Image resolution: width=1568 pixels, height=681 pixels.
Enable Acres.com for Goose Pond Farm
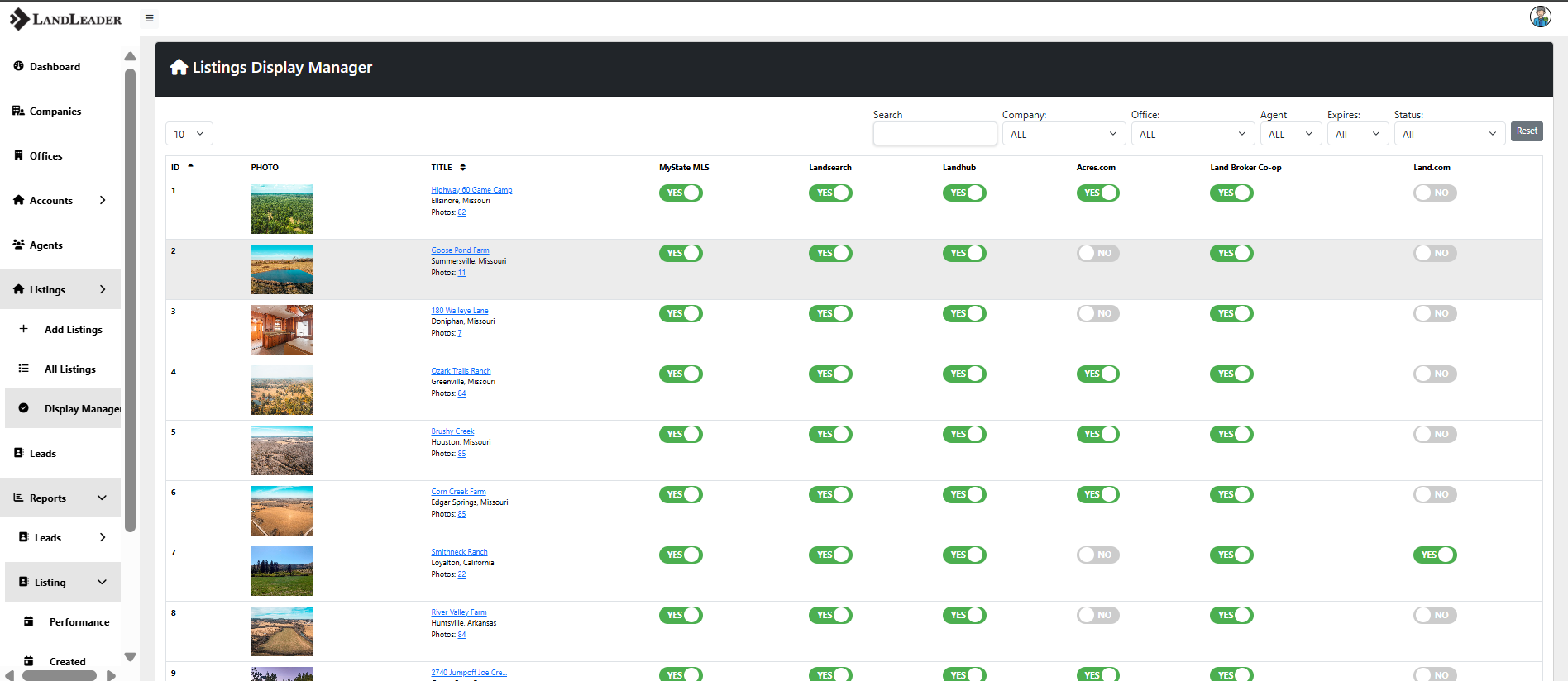tap(1098, 253)
